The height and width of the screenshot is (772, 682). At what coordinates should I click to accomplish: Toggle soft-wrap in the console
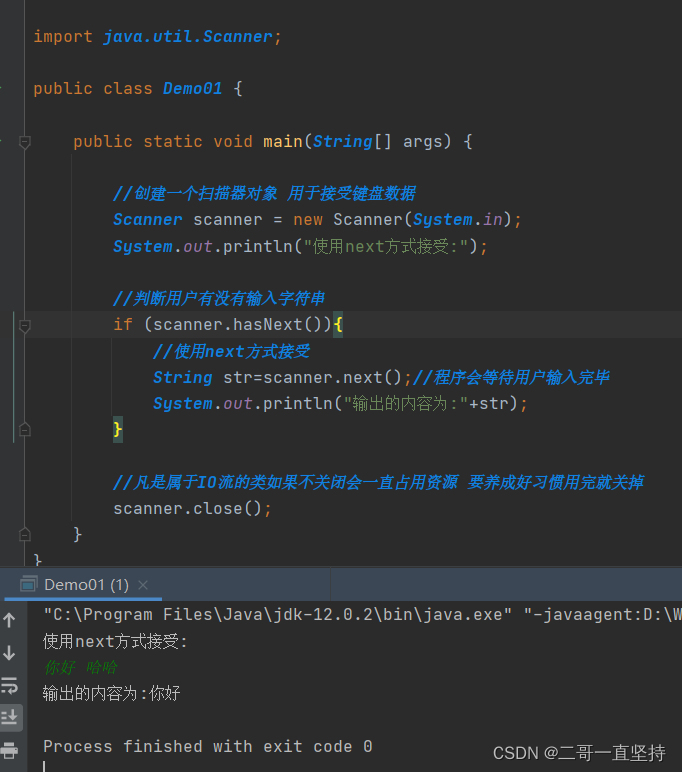point(9,685)
